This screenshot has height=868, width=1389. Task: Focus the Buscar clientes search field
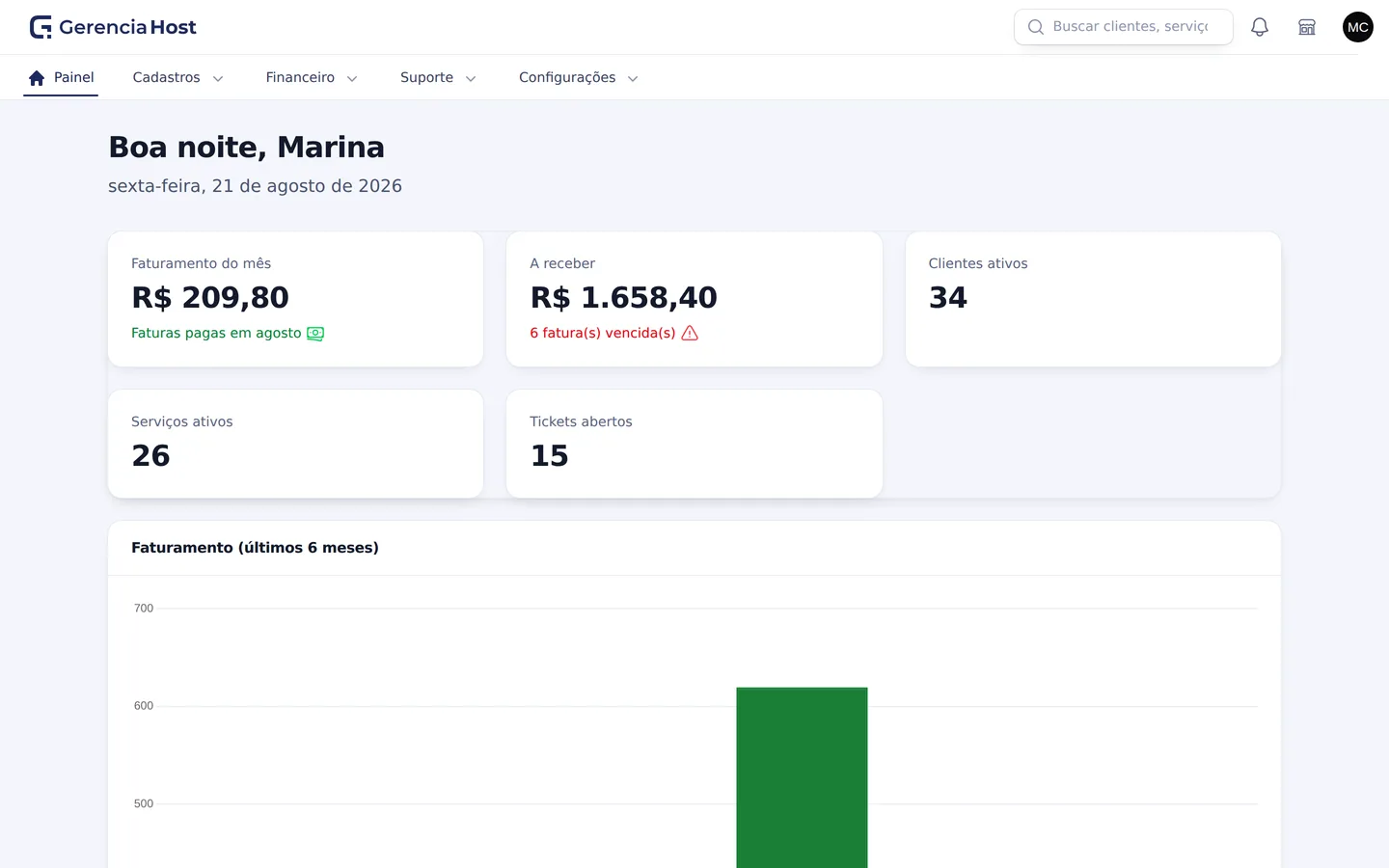(1124, 27)
